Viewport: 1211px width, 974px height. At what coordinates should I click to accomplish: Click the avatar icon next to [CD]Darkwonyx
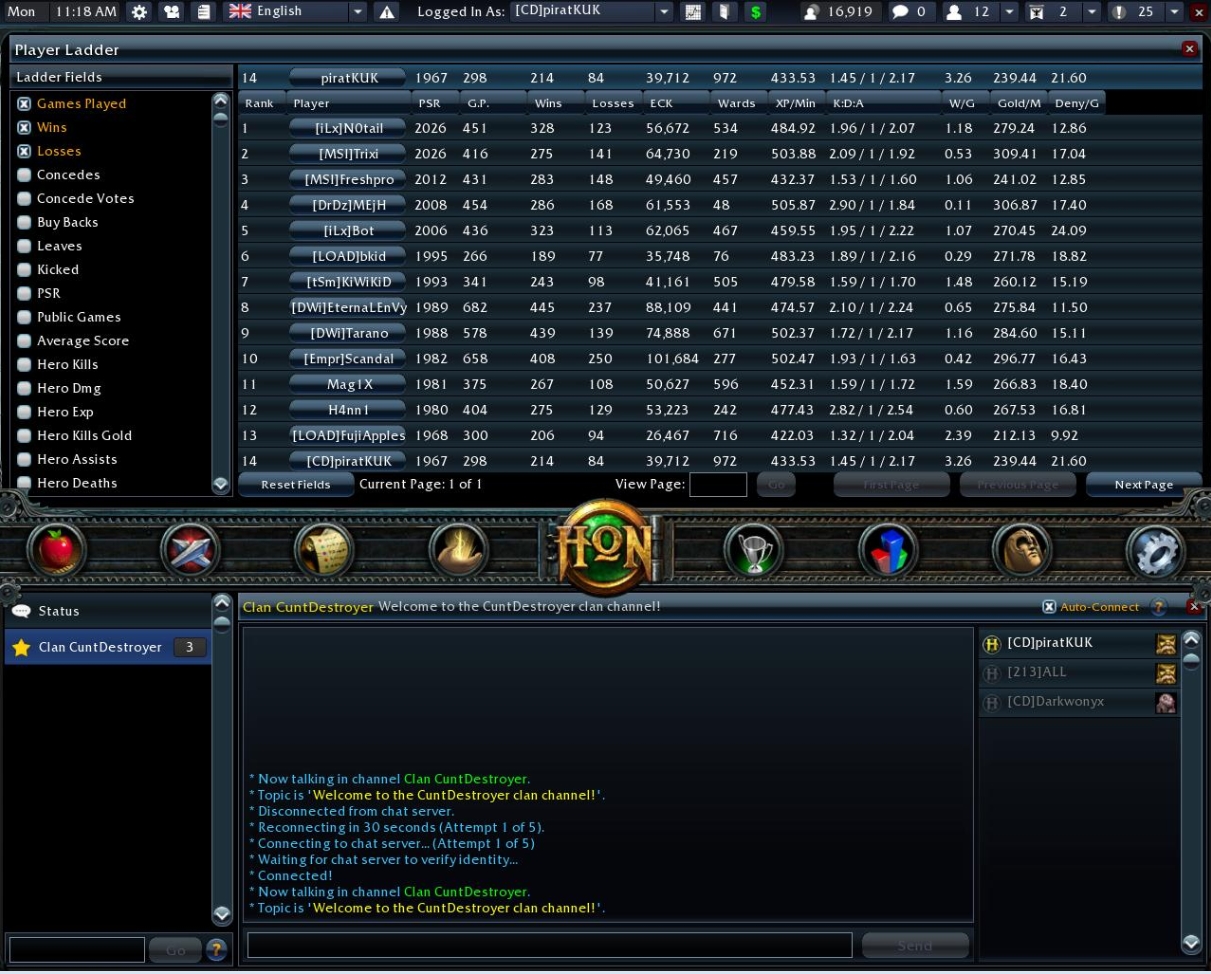coord(1166,702)
